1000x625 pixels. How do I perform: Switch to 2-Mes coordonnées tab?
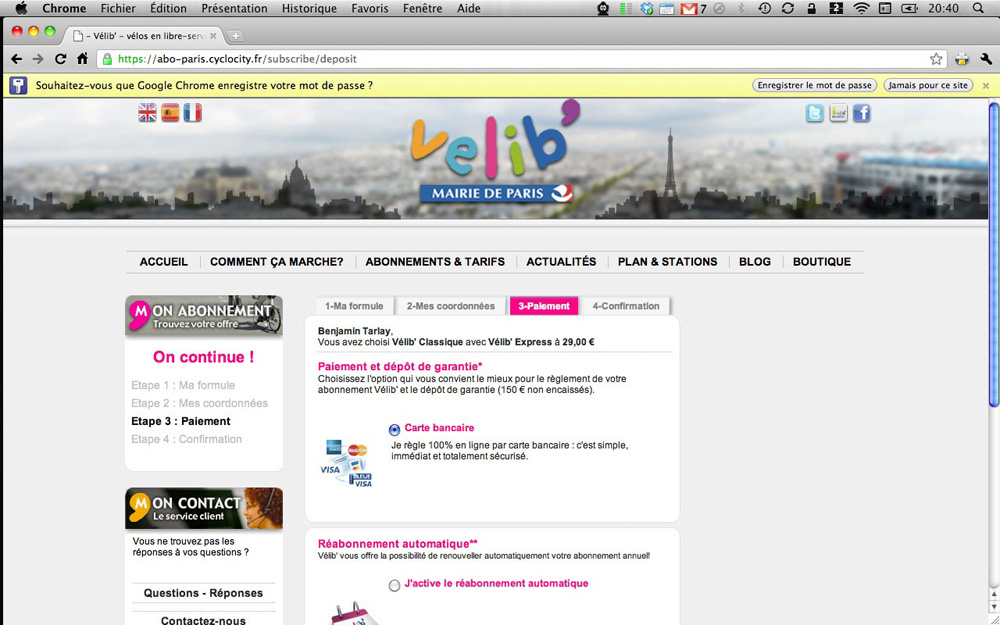pos(450,306)
